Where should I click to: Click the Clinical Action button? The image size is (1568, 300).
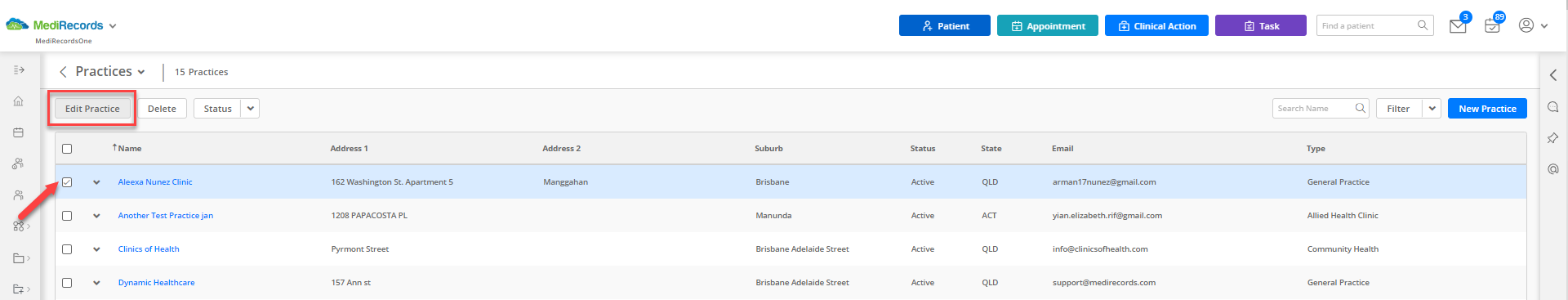1156,26
